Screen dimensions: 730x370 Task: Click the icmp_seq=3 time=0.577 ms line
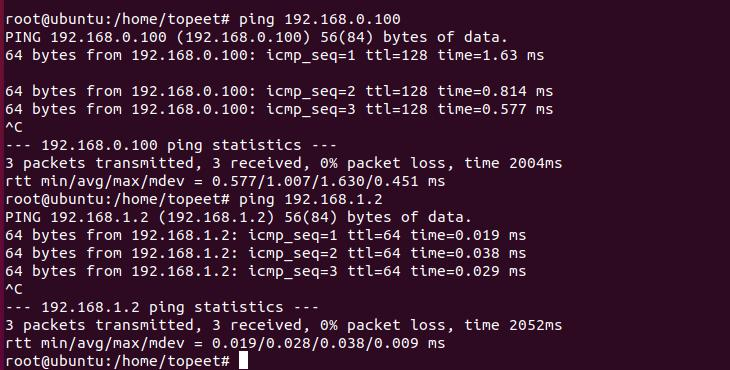(x=279, y=109)
